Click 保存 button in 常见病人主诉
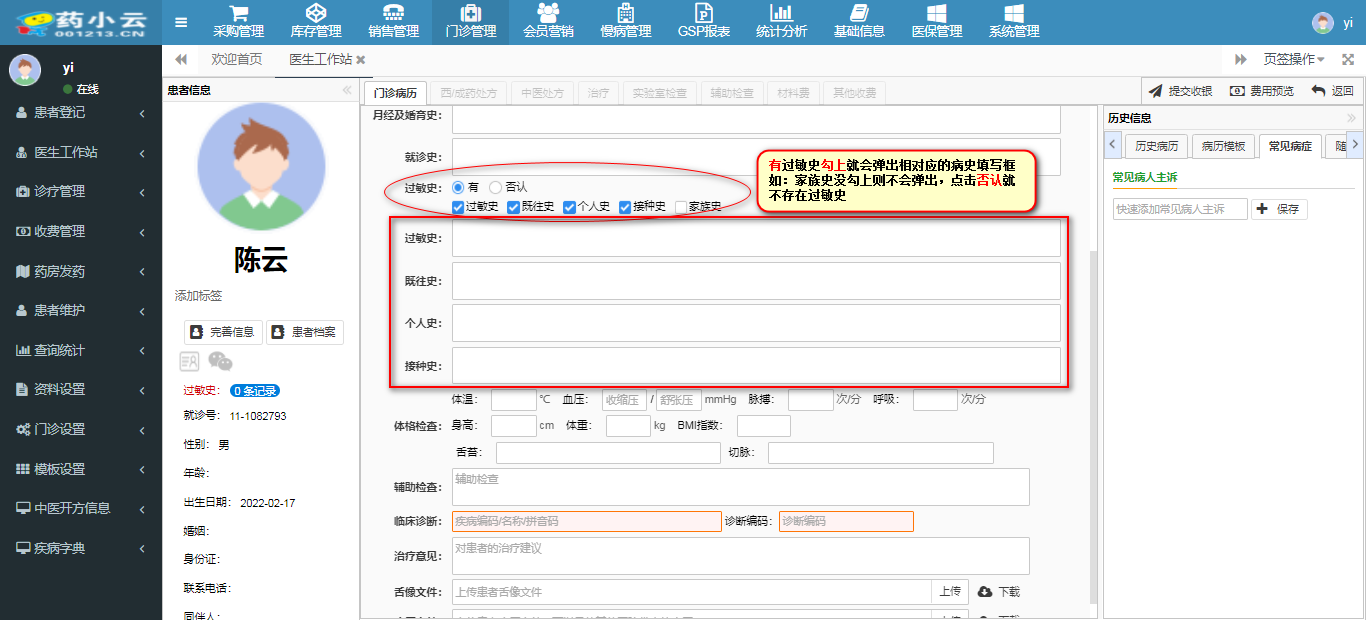 pyautogui.click(x=1279, y=209)
